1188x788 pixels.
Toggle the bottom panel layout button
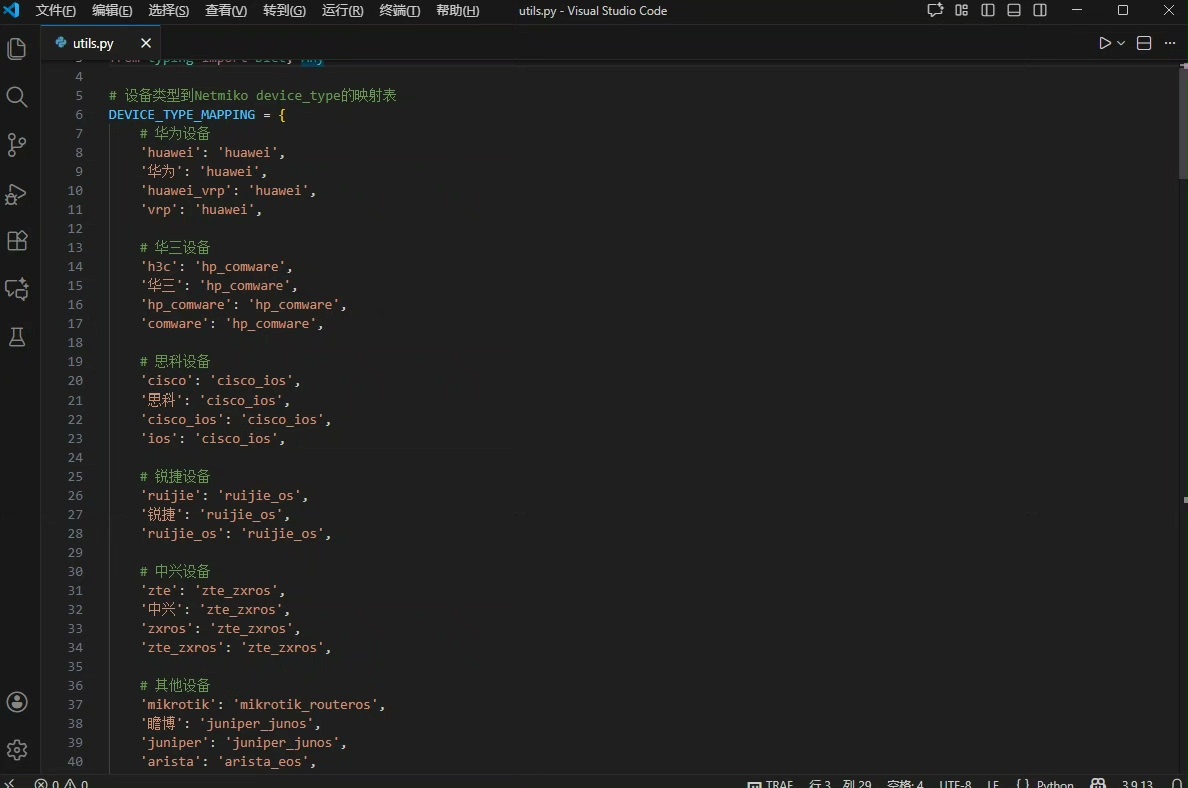point(1014,11)
